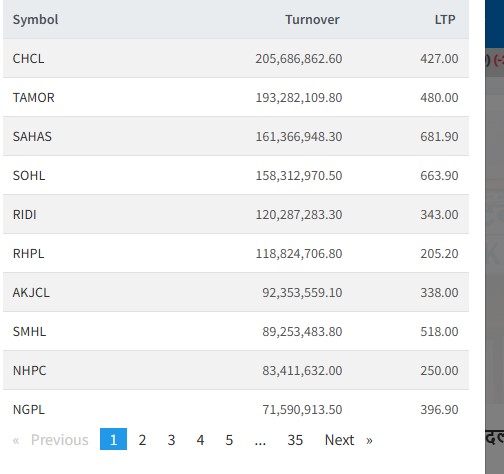Click the active page 1 button

(x=113, y=440)
